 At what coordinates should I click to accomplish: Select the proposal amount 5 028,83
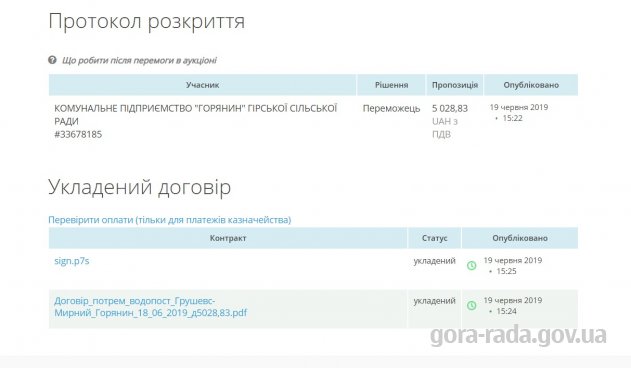coord(450,109)
